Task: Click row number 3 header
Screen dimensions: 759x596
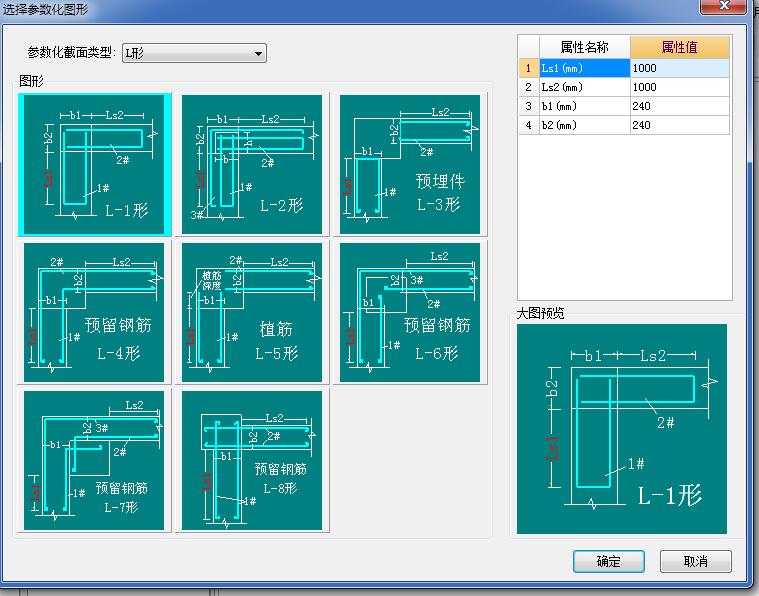Action: [529, 106]
